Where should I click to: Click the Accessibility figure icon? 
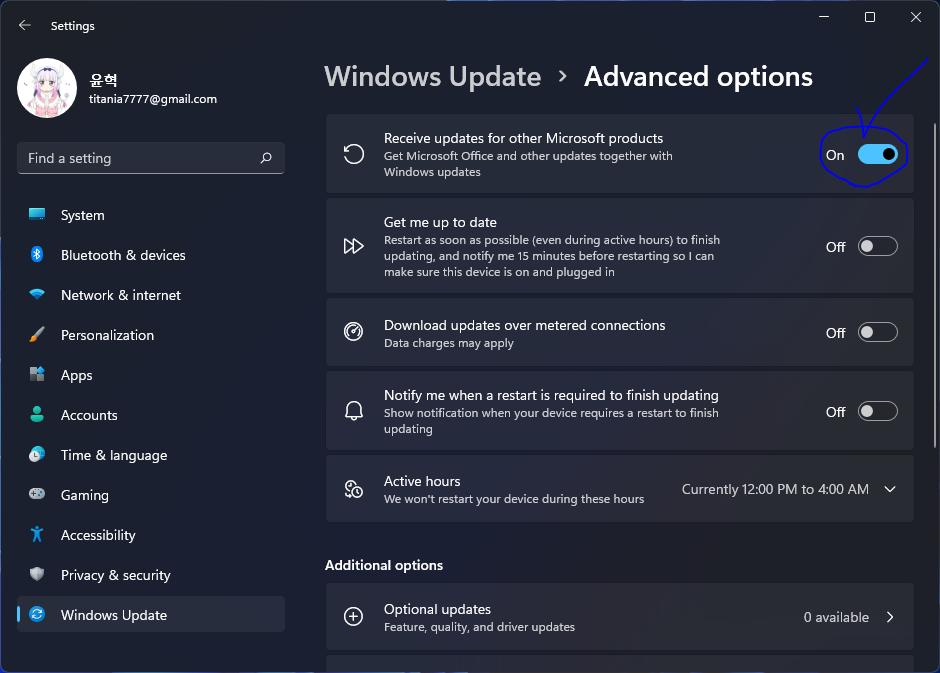point(37,534)
